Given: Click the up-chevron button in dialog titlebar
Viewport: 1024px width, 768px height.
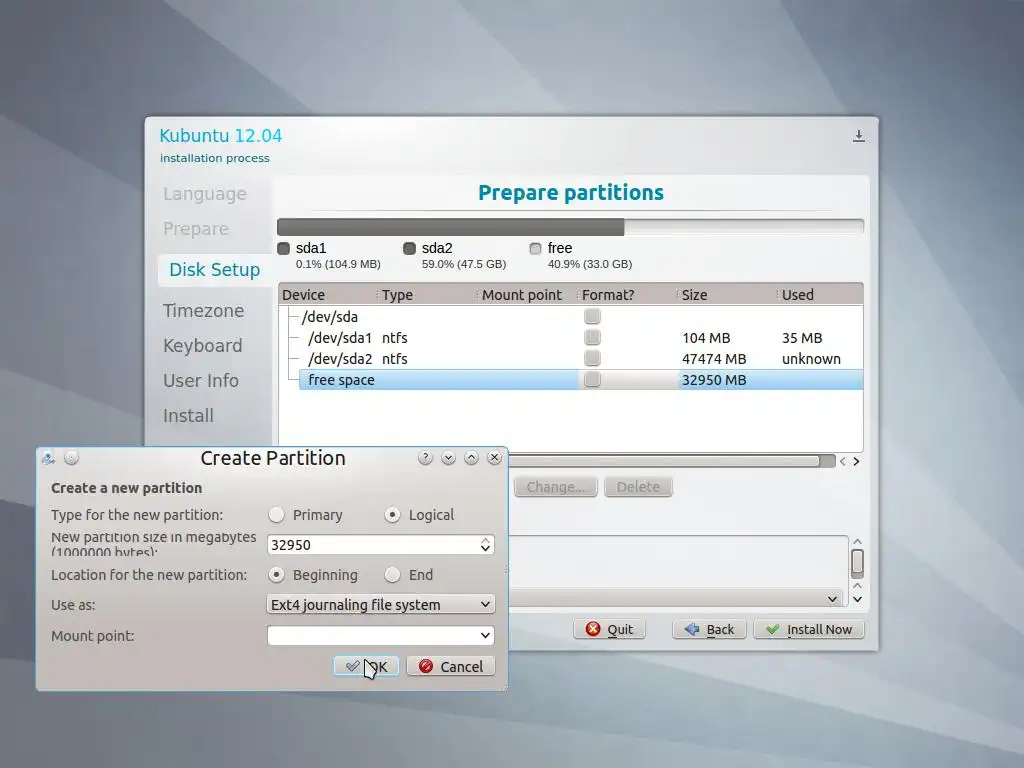Looking at the screenshot, I should 472,458.
